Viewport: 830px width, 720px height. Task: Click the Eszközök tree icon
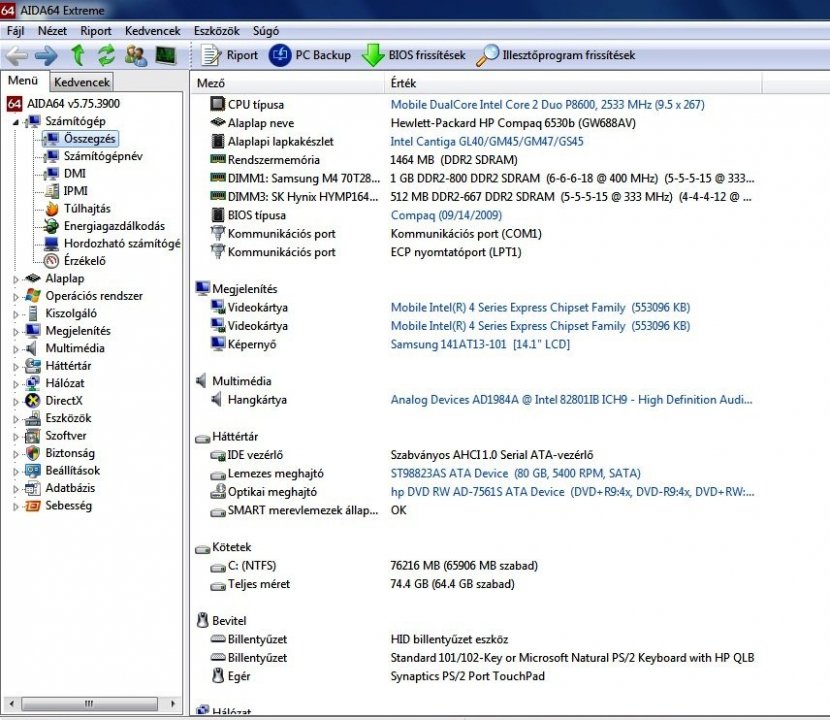(x=33, y=418)
